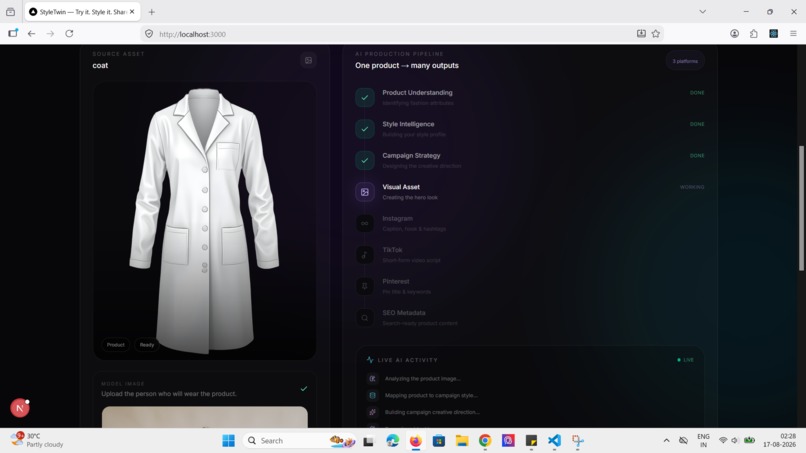Click the model image green checkmark

point(304,389)
